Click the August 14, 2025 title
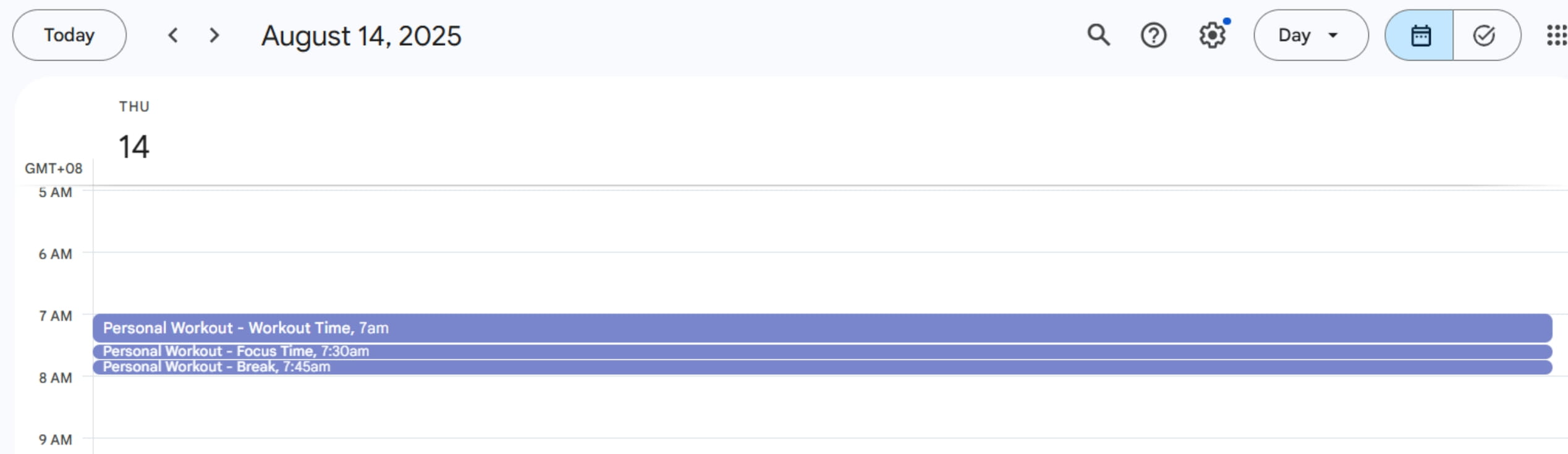Image resolution: width=1568 pixels, height=454 pixels. click(361, 36)
